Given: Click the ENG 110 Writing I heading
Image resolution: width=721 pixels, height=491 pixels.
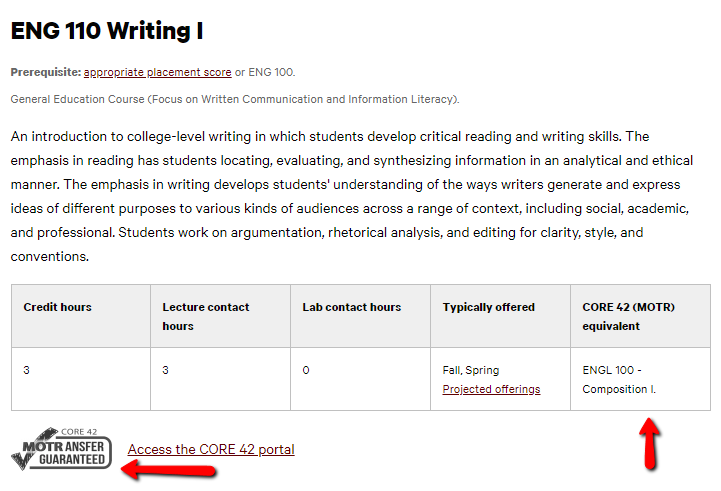Looking at the screenshot, I should coord(107,31).
